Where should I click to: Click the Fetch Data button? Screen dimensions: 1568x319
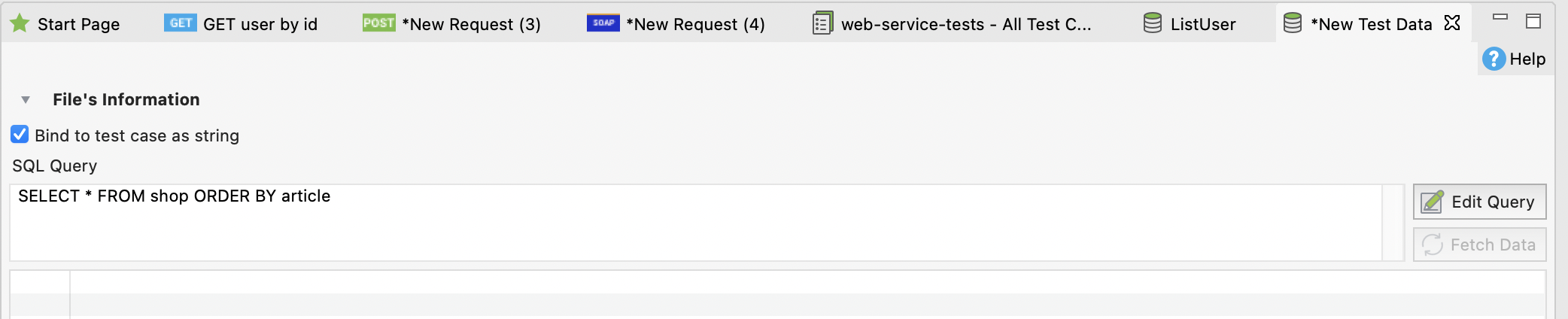tap(1479, 245)
